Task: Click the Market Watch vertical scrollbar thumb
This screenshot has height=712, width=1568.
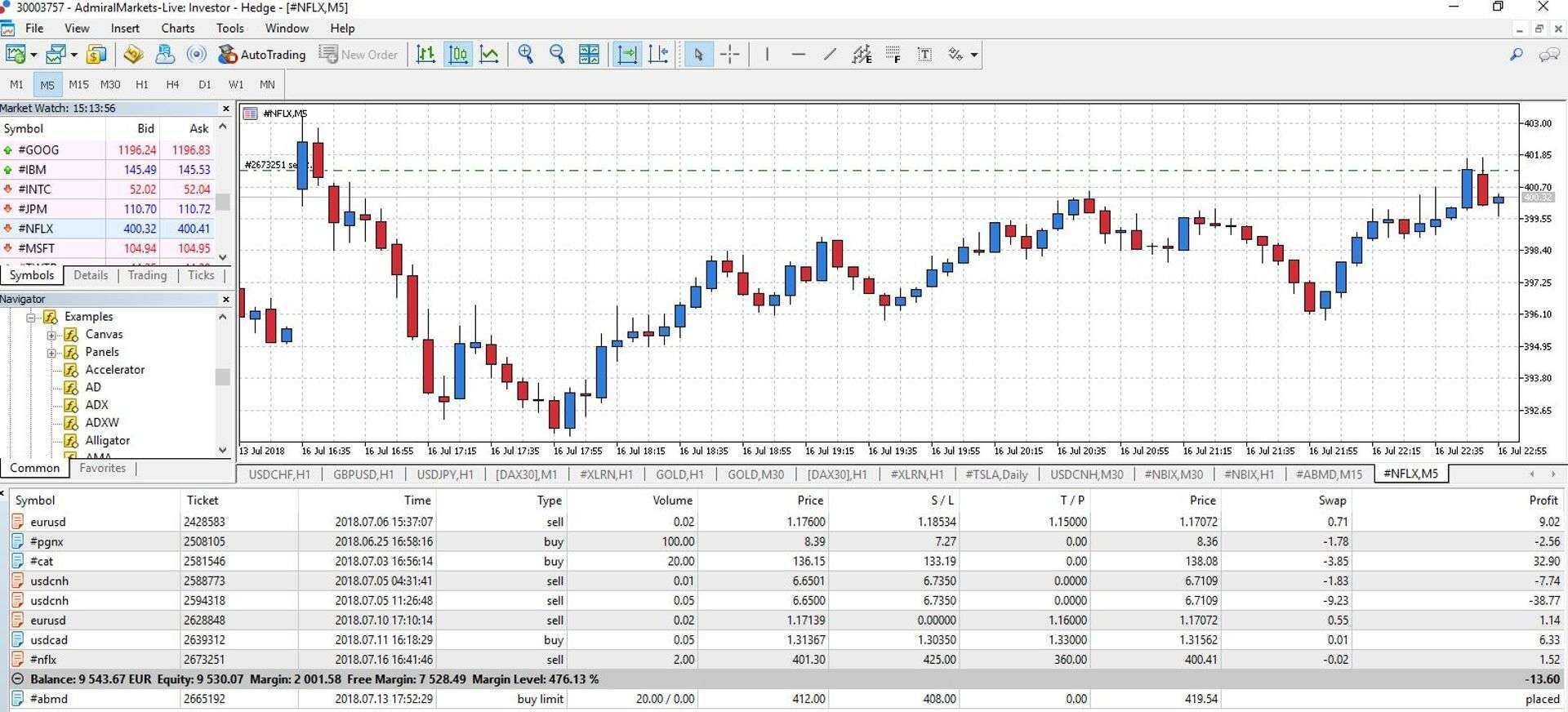Action: point(222,202)
